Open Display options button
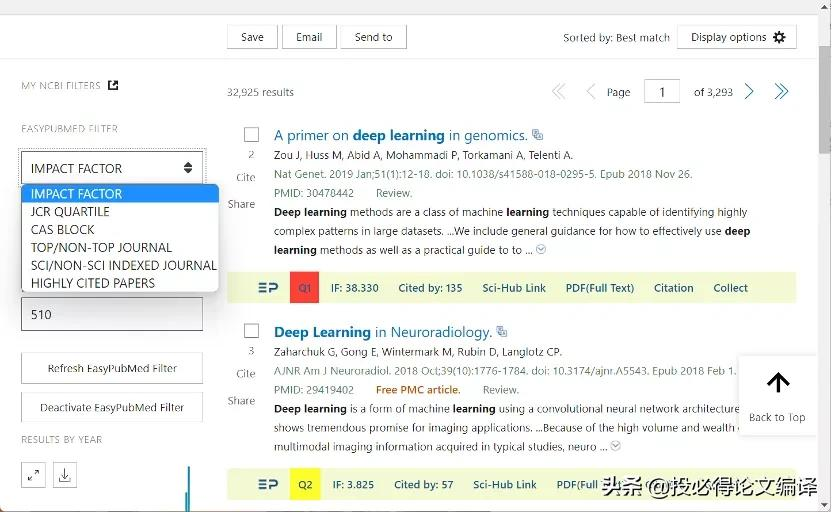Viewport: 832px width, 512px height. click(x=736, y=37)
